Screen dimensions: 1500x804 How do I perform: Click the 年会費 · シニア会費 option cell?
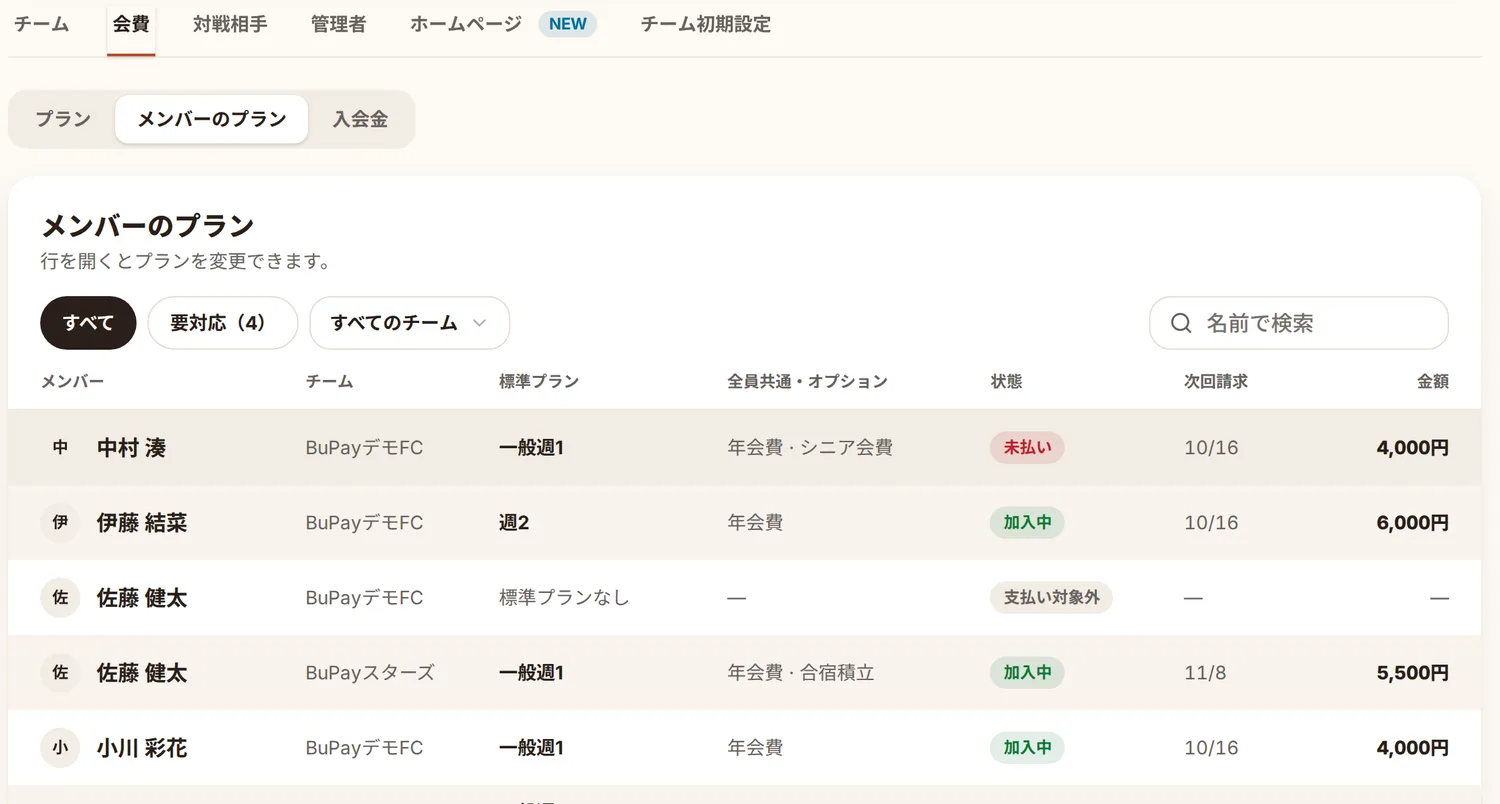coord(810,448)
